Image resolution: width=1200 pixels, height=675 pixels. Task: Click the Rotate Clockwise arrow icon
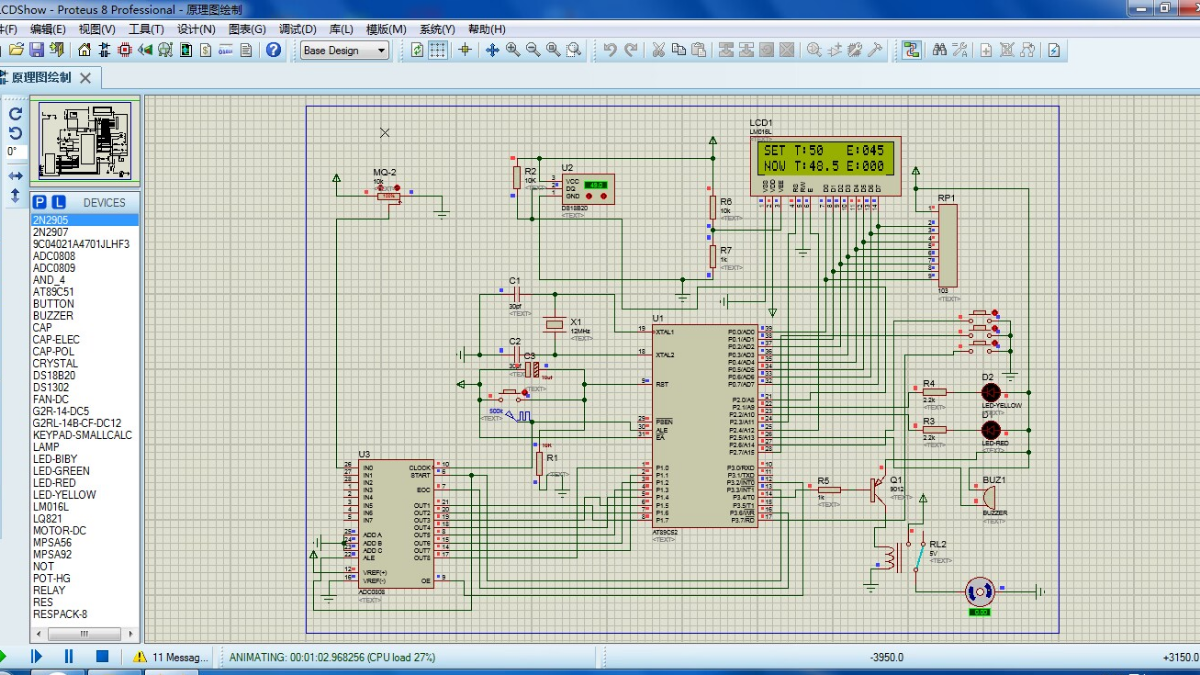click(x=15, y=114)
